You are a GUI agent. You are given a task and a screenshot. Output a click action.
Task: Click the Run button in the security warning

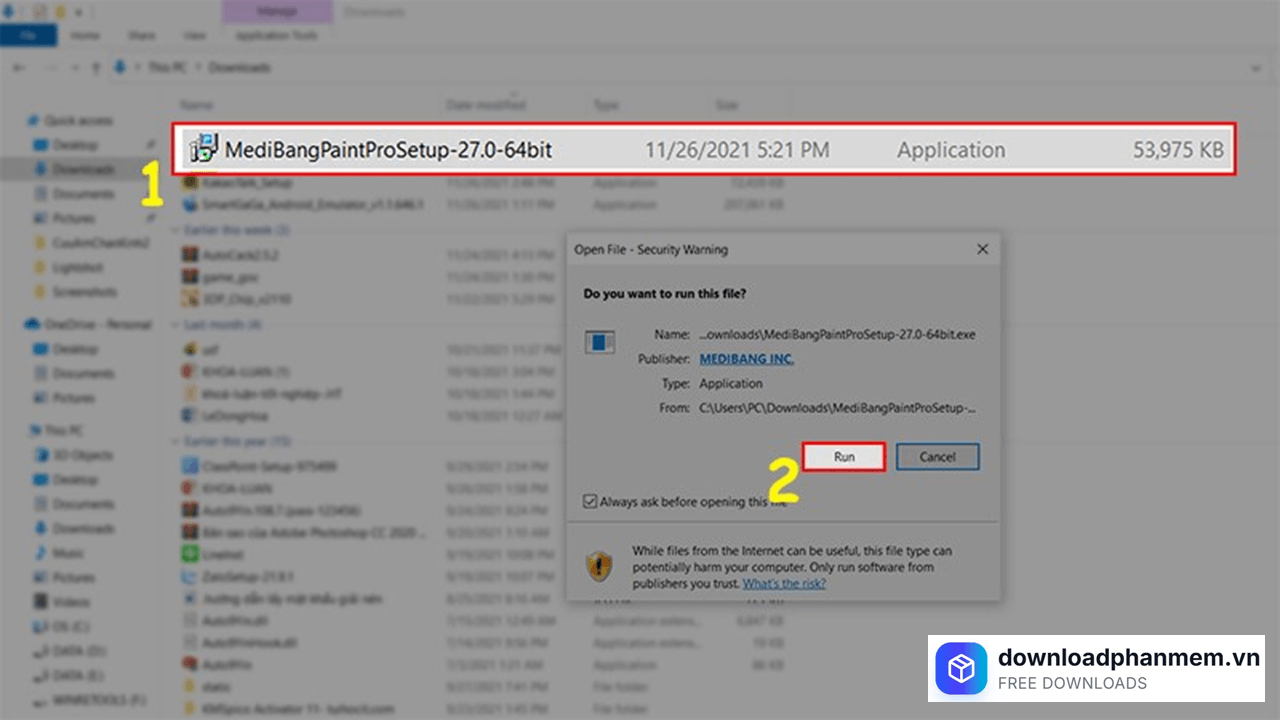click(x=844, y=457)
